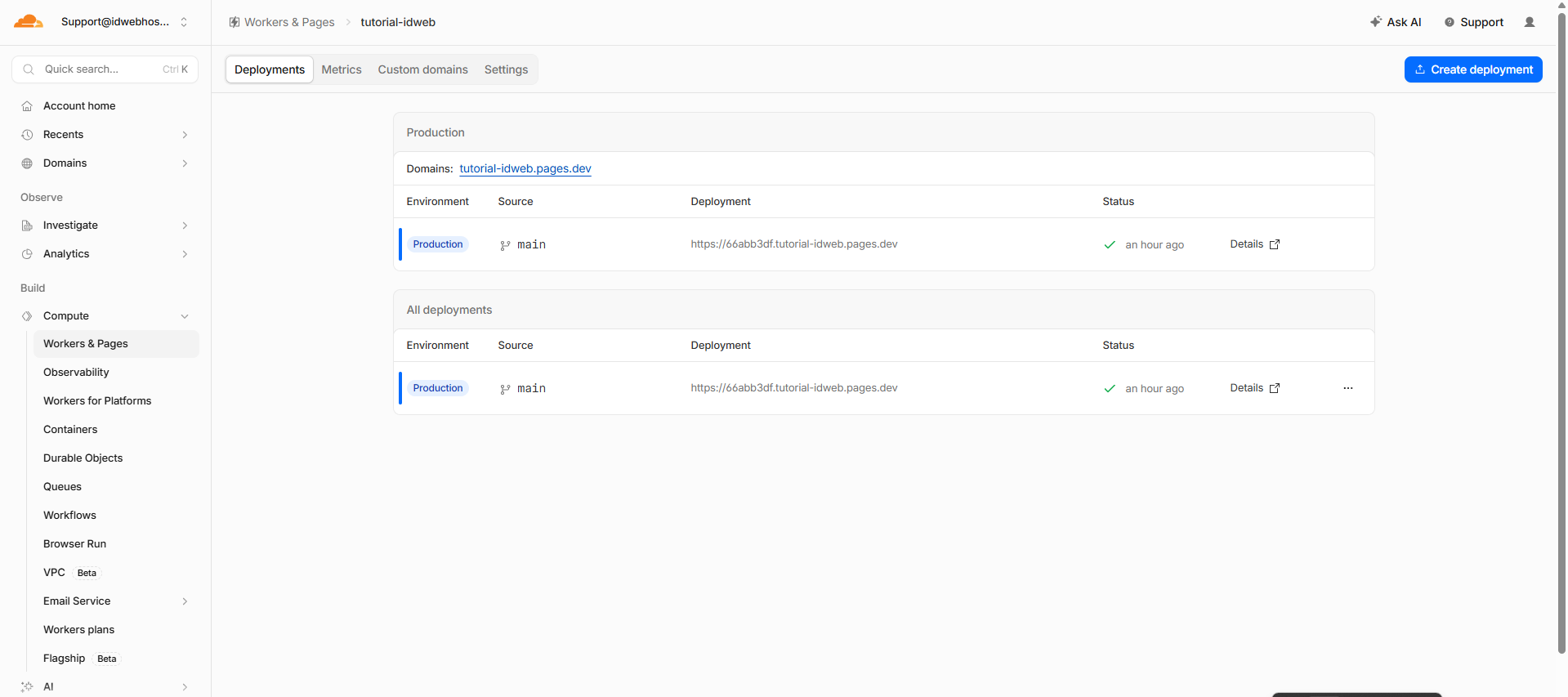Image resolution: width=1568 pixels, height=697 pixels.
Task: Click the Workers & Pages breadcrumb icon
Action: 235,22
